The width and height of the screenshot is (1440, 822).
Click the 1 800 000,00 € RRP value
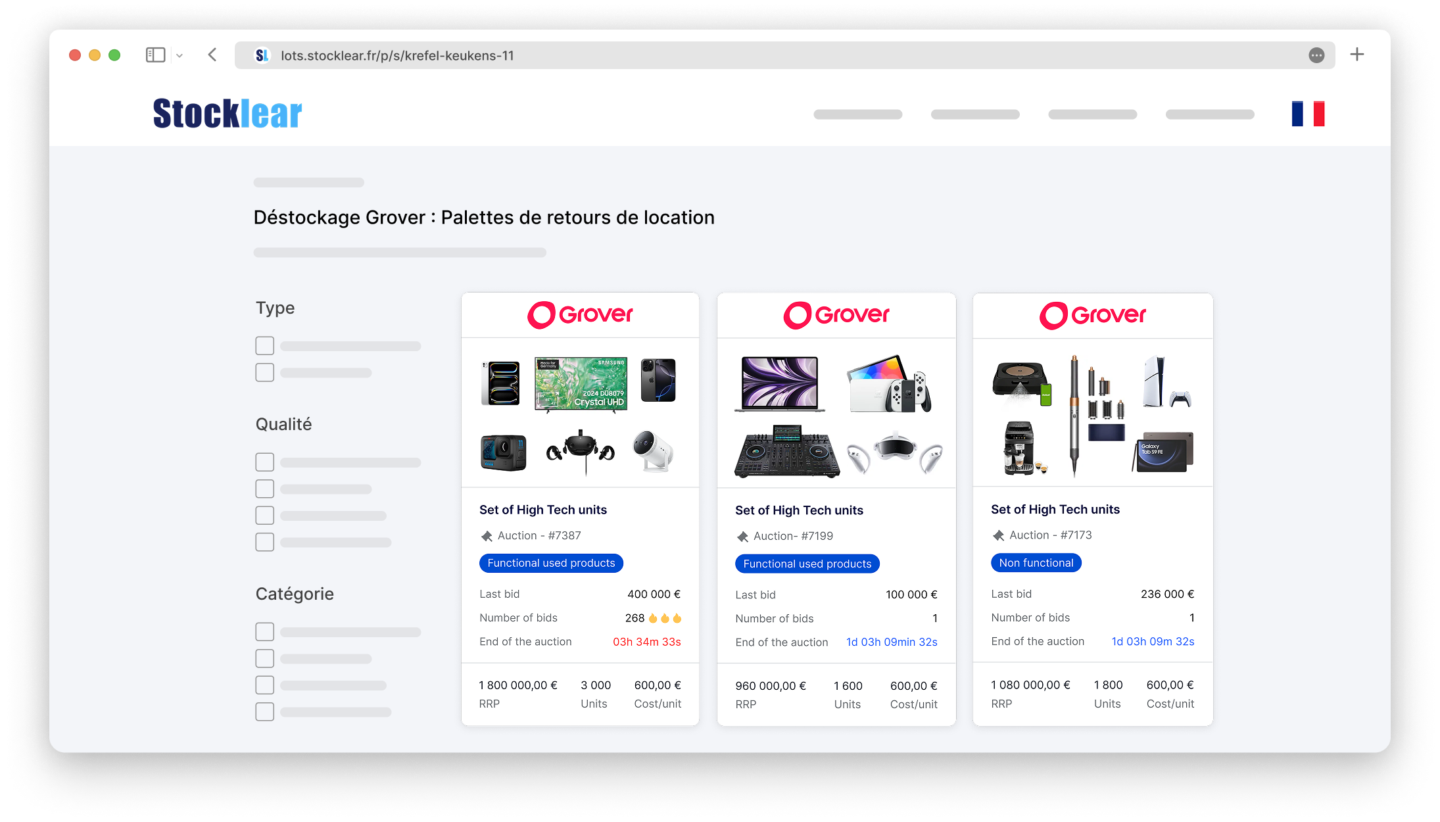coord(518,686)
